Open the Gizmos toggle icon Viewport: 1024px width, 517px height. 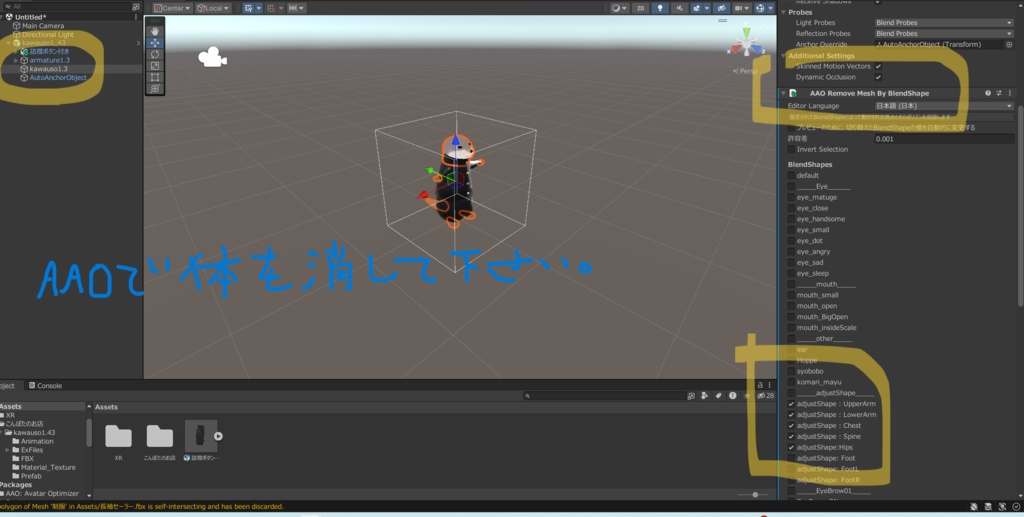tap(762, 8)
